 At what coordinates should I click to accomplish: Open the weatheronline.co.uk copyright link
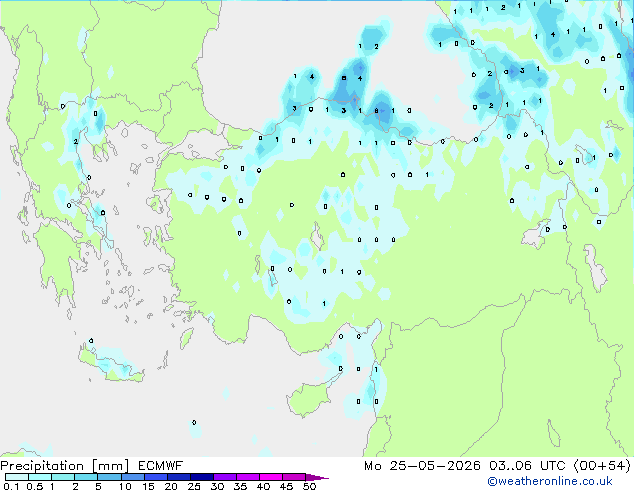(x=550, y=481)
